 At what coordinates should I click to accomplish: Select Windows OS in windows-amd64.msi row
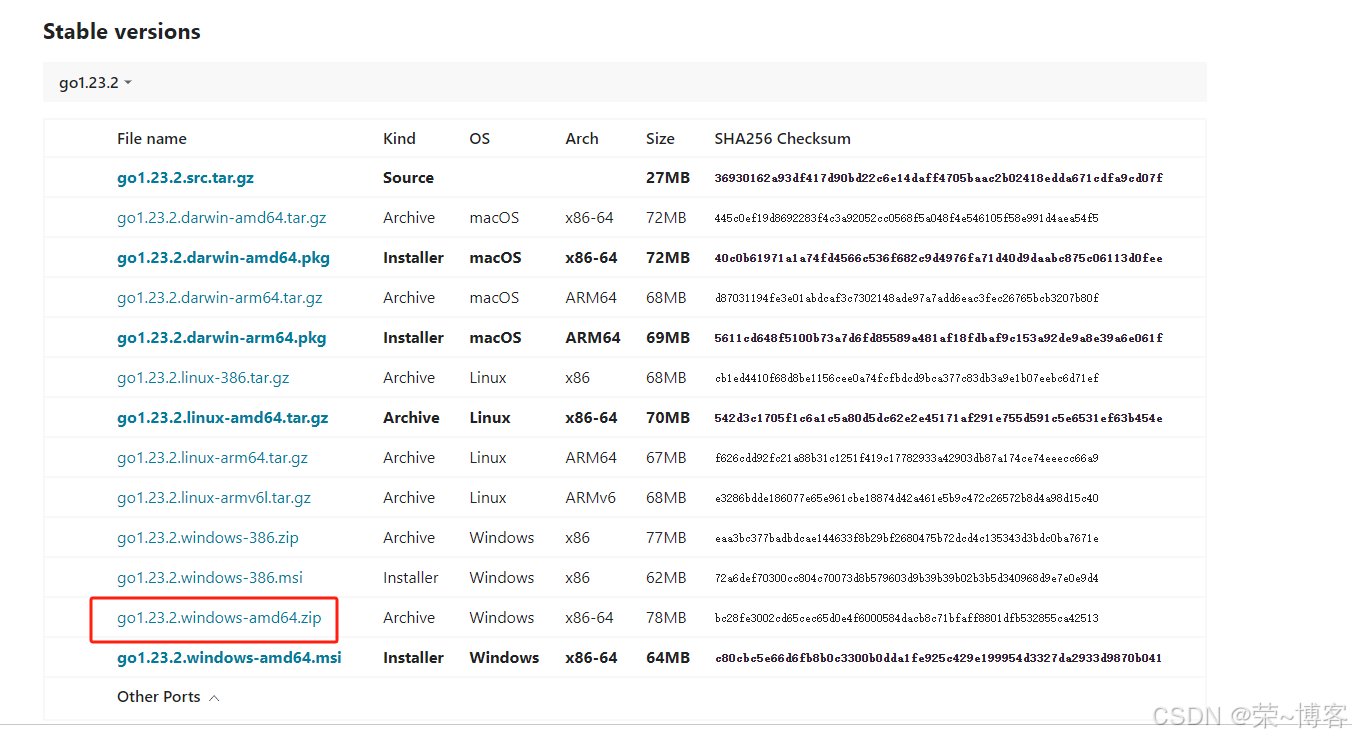pyautogui.click(x=504, y=658)
